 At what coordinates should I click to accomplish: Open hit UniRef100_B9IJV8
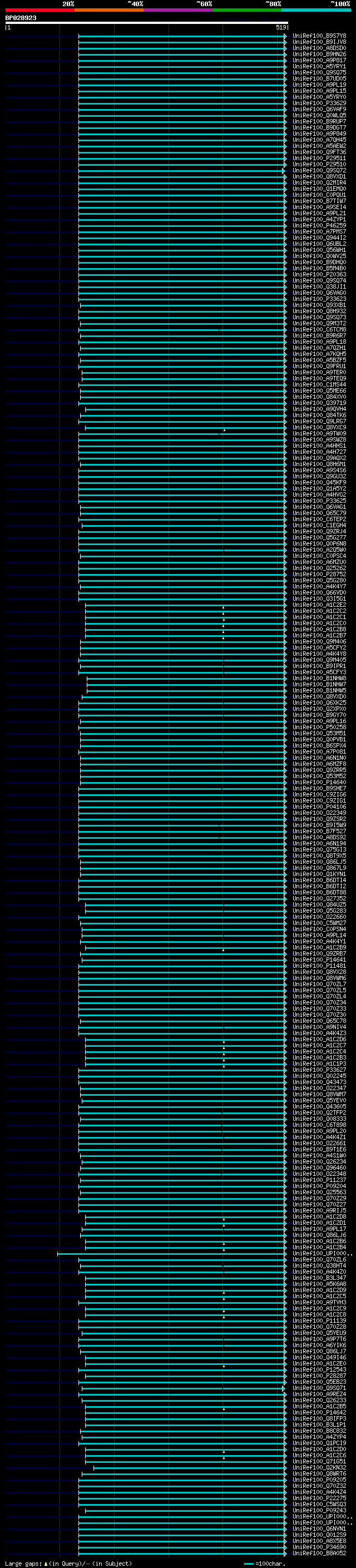(x=319, y=42)
